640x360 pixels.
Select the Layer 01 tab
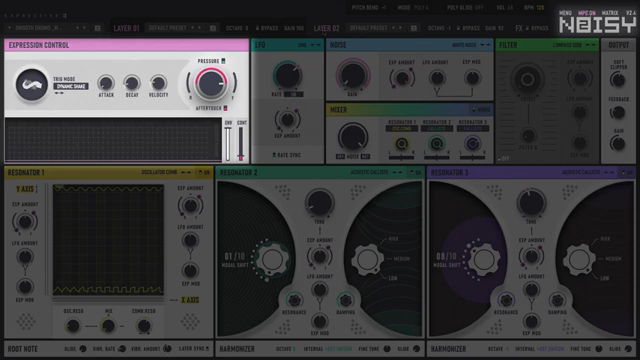[x=127, y=28]
